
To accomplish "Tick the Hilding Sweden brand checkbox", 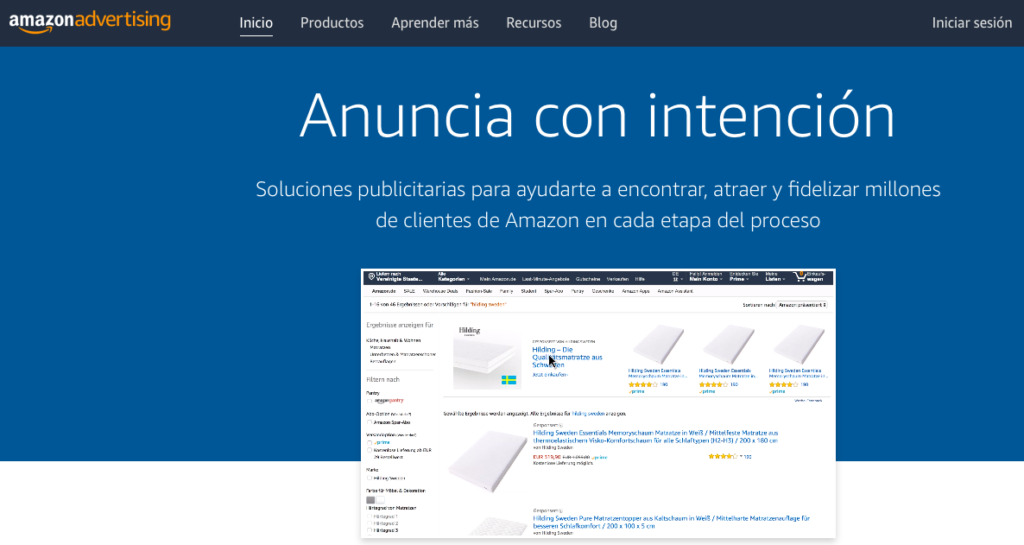I will click(x=369, y=478).
